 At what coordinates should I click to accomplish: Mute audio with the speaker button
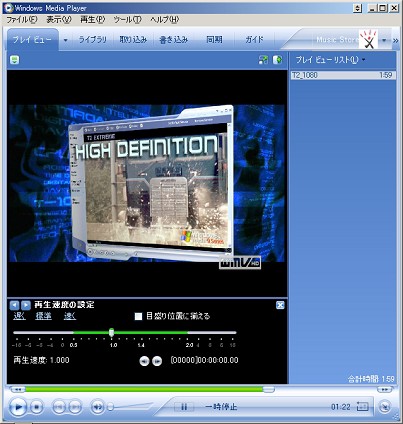coord(97,407)
